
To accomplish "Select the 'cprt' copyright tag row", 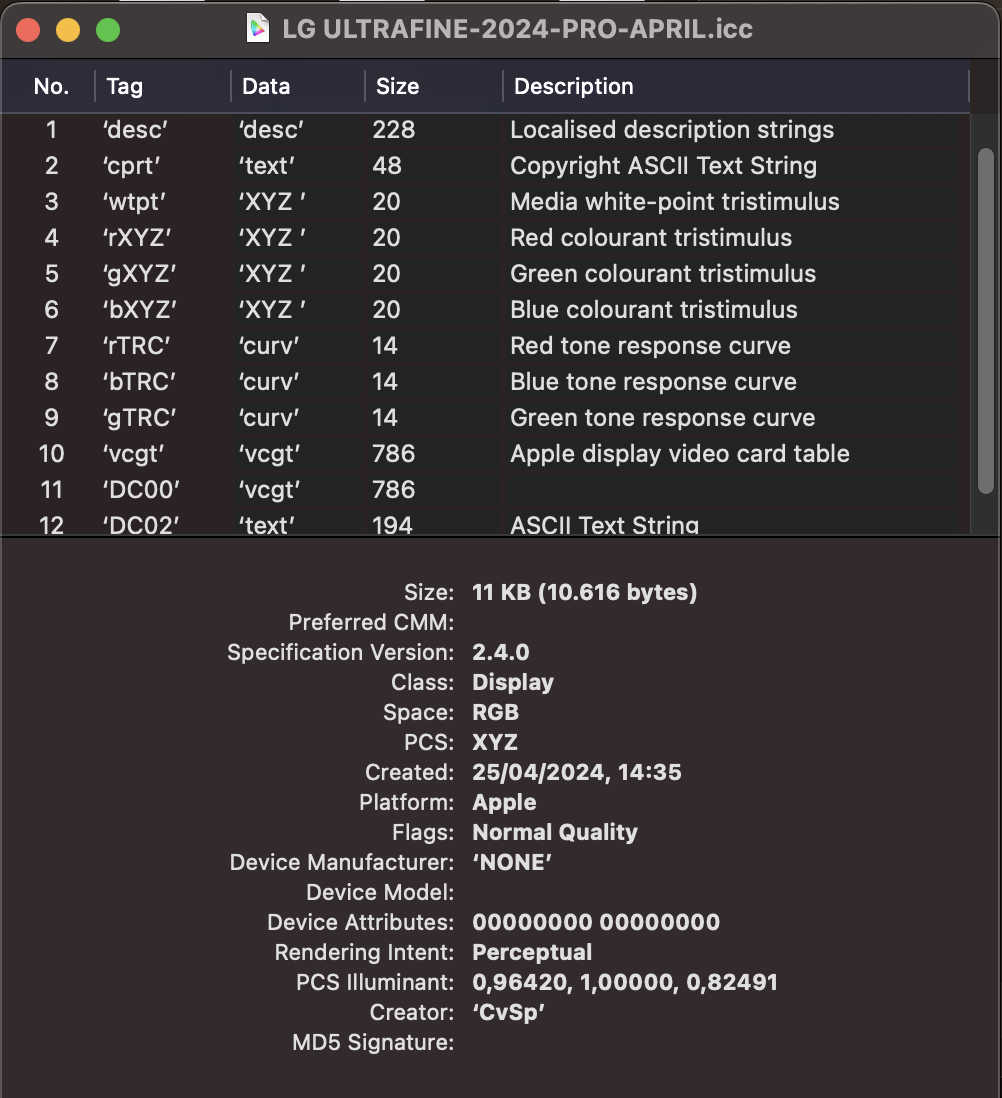I will tap(480, 166).
